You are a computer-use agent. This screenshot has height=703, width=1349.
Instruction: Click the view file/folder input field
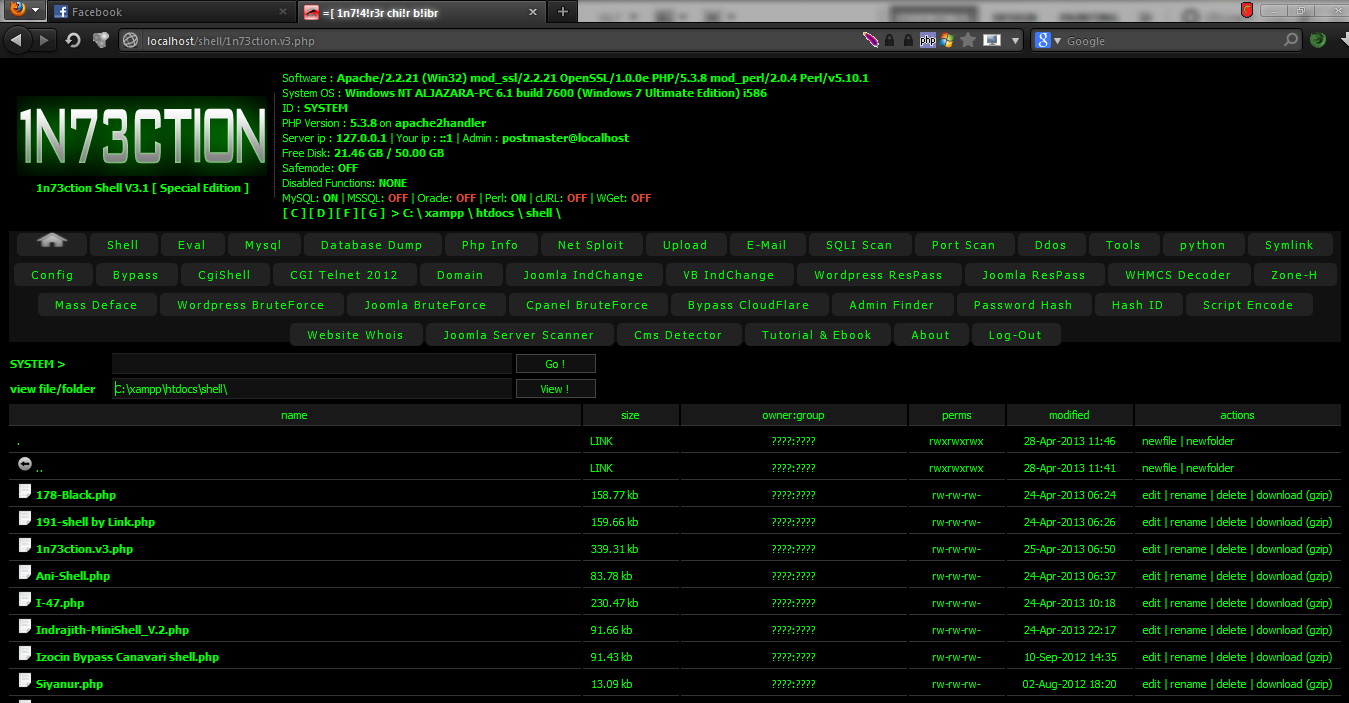click(x=310, y=388)
